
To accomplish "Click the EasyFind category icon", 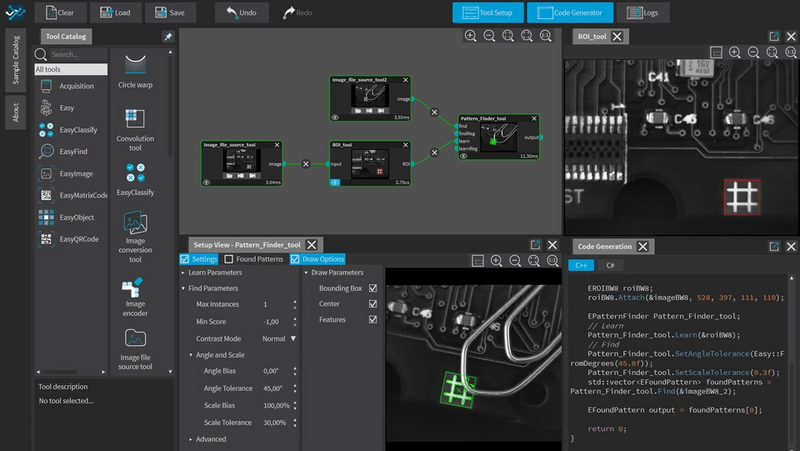I will point(47,151).
